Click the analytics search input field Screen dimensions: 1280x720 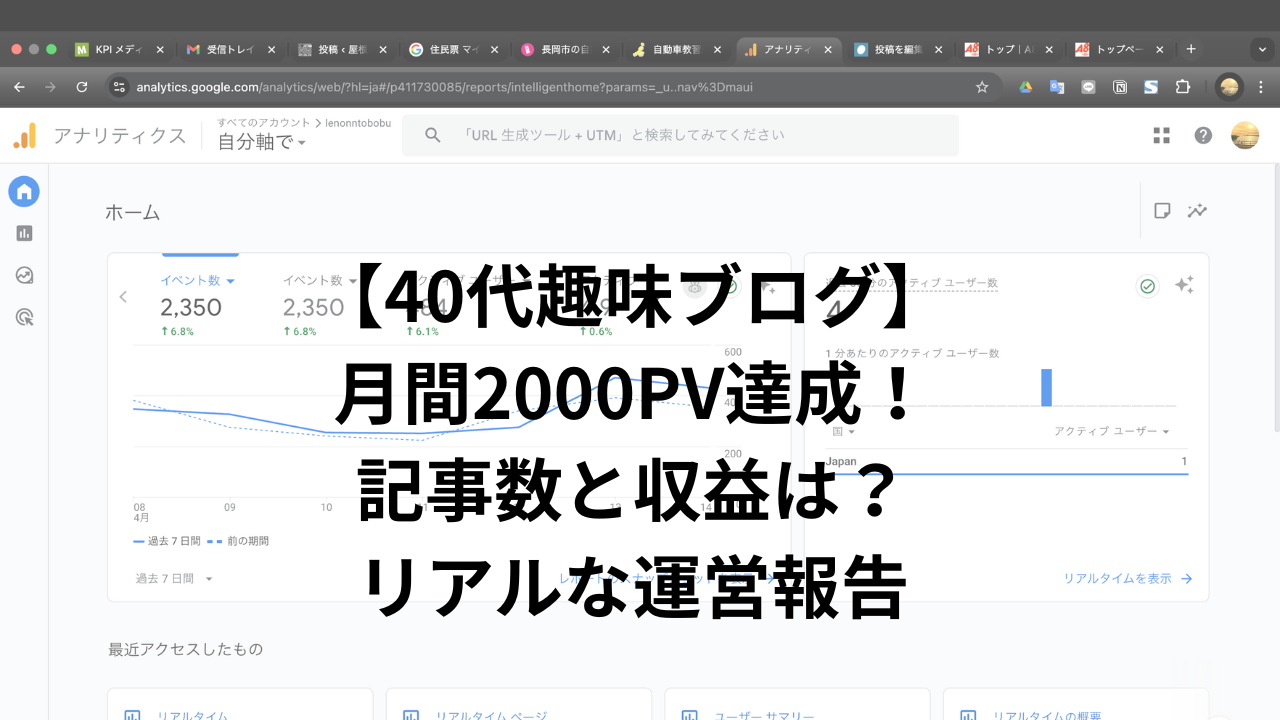pos(680,135)
